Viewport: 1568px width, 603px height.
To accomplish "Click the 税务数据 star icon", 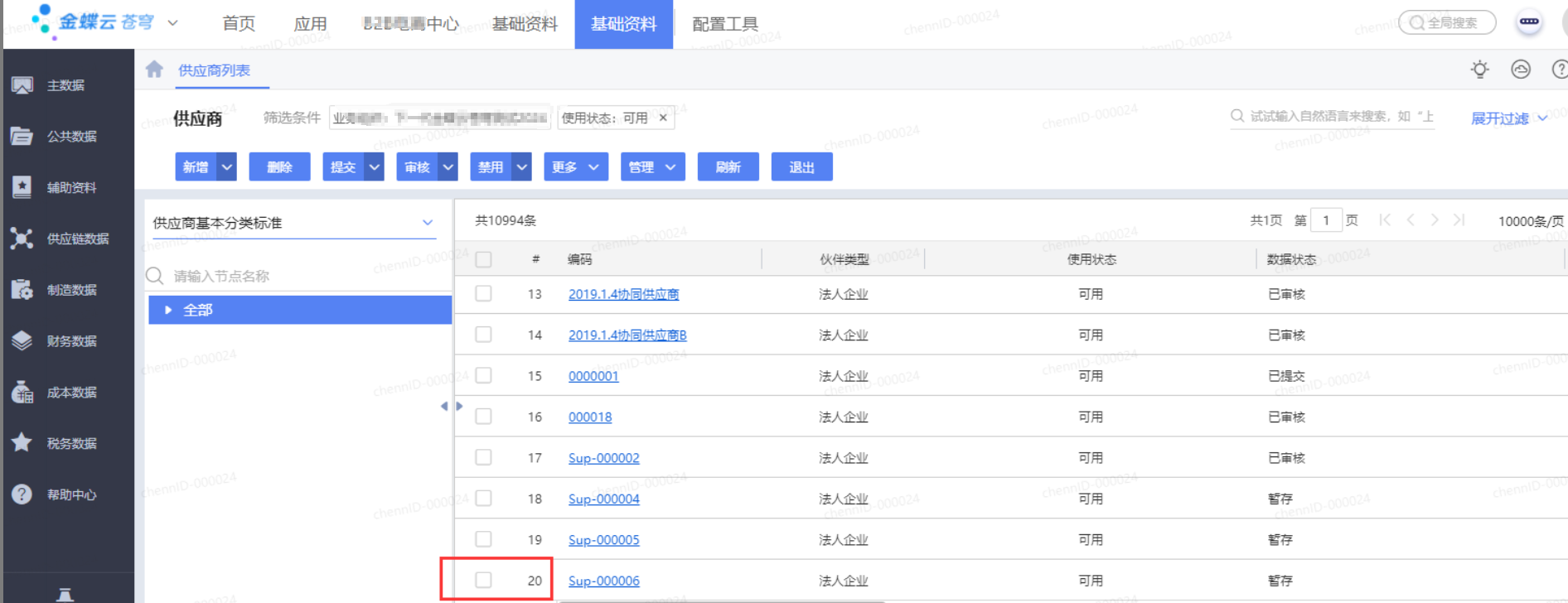I will tap(22, 443).
